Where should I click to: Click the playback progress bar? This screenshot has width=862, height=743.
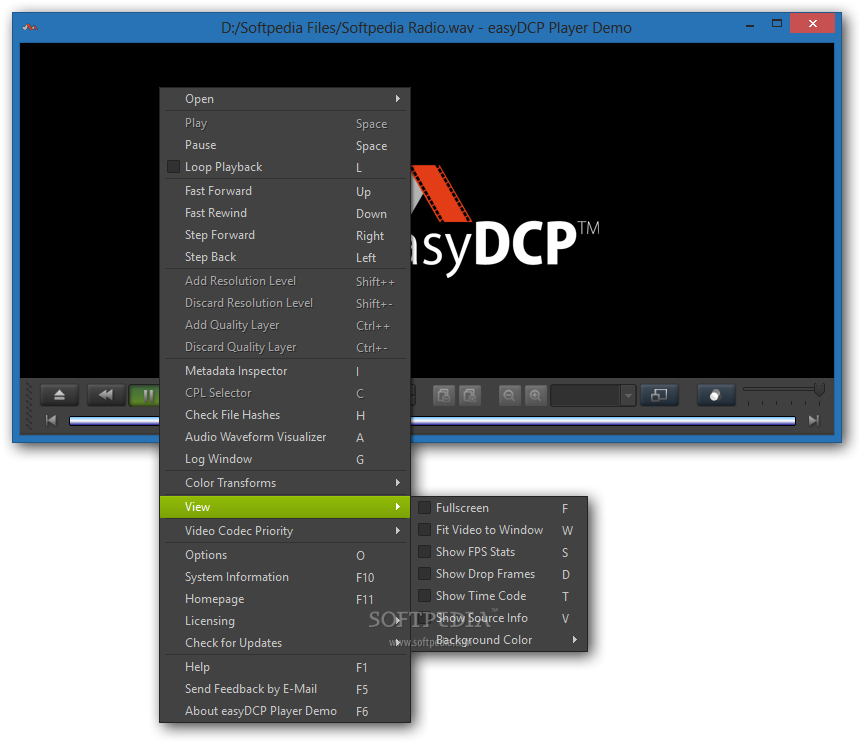tap(603, 421)
